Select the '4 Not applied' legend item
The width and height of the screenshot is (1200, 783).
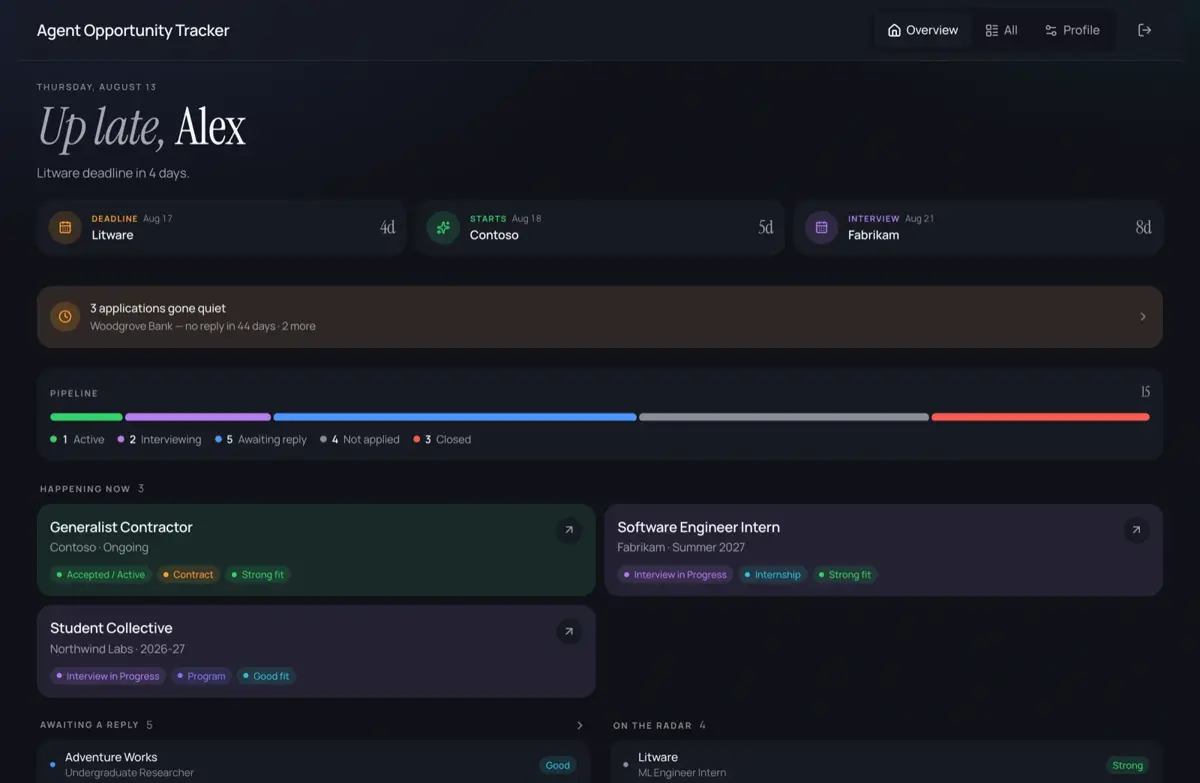tap(360, 439)
